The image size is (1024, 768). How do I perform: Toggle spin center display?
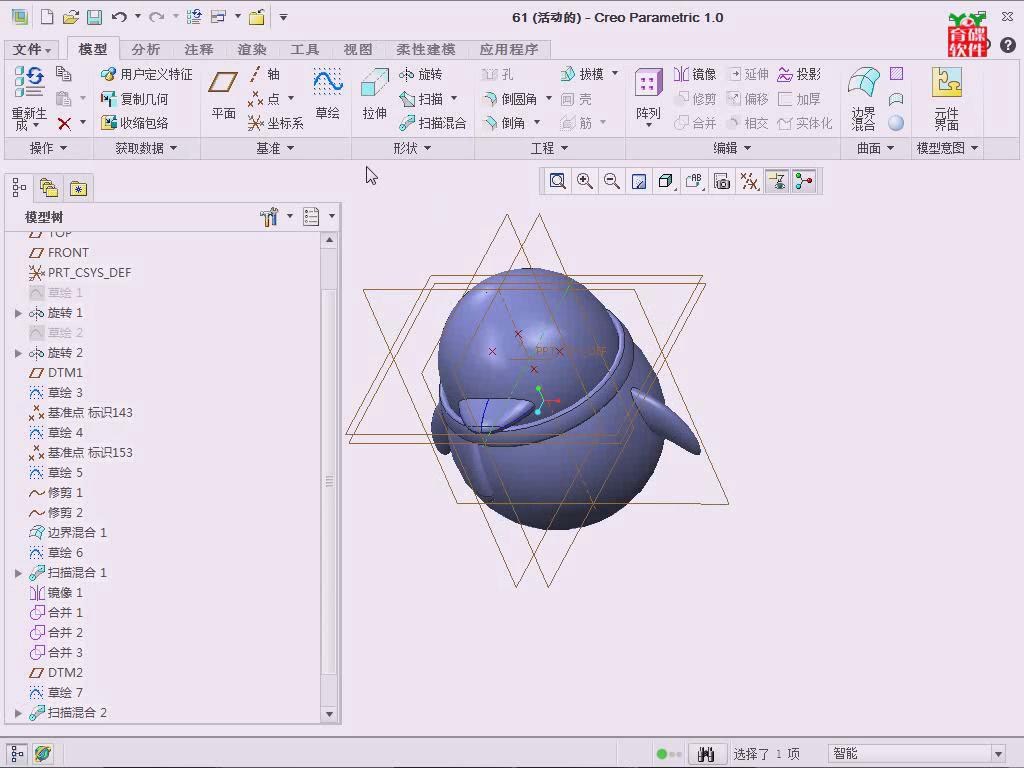point(804,181)
